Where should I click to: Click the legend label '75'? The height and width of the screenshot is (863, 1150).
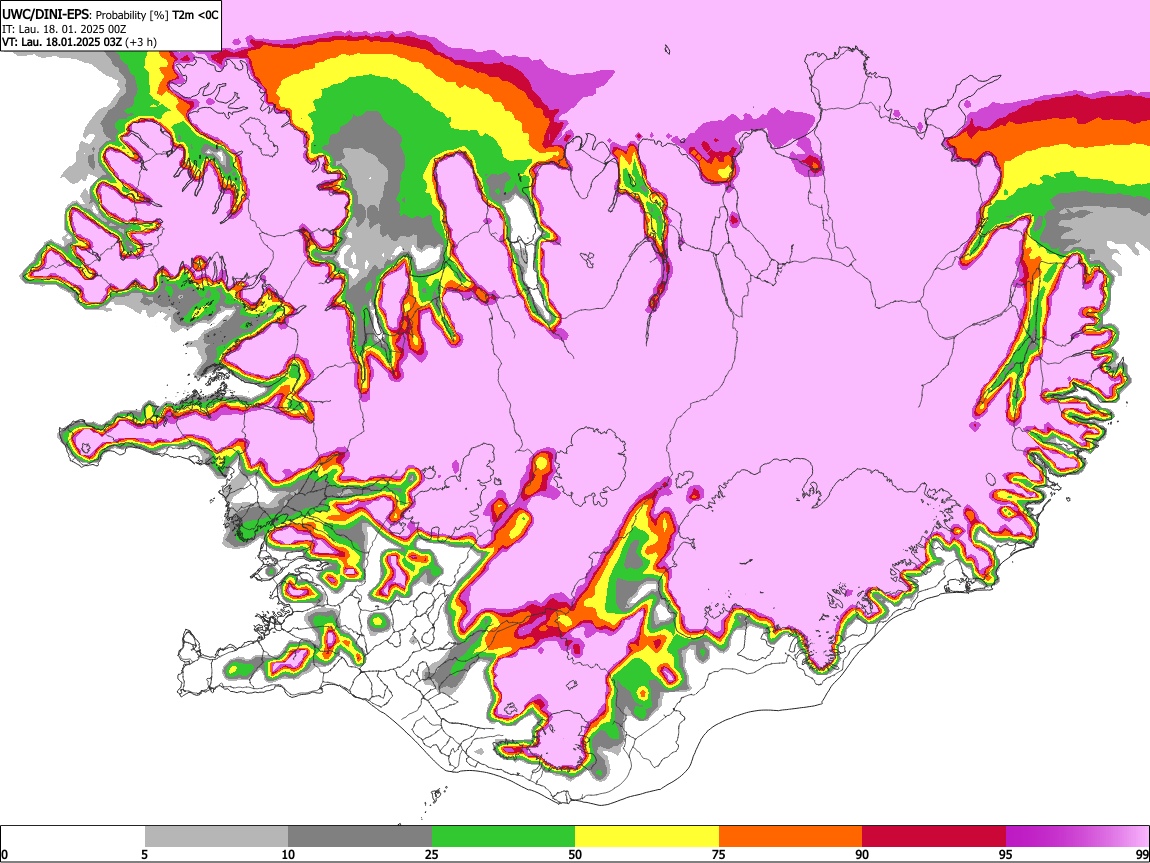click(719, 854)
